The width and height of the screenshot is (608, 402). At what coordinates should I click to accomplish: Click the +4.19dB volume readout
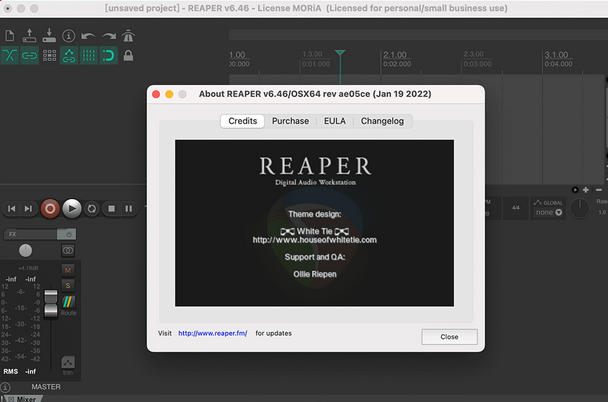[x=28, y=268]
